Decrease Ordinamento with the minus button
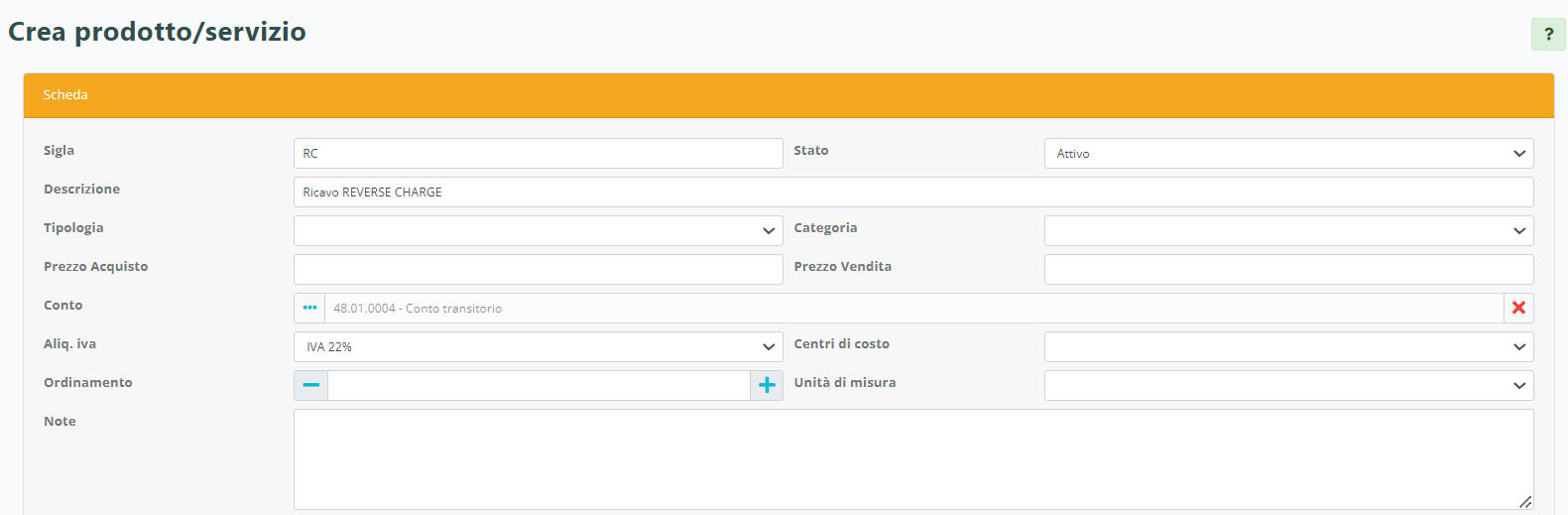Image resolution: width=1568 pixels, height=515 pixels. coord(311,385)
